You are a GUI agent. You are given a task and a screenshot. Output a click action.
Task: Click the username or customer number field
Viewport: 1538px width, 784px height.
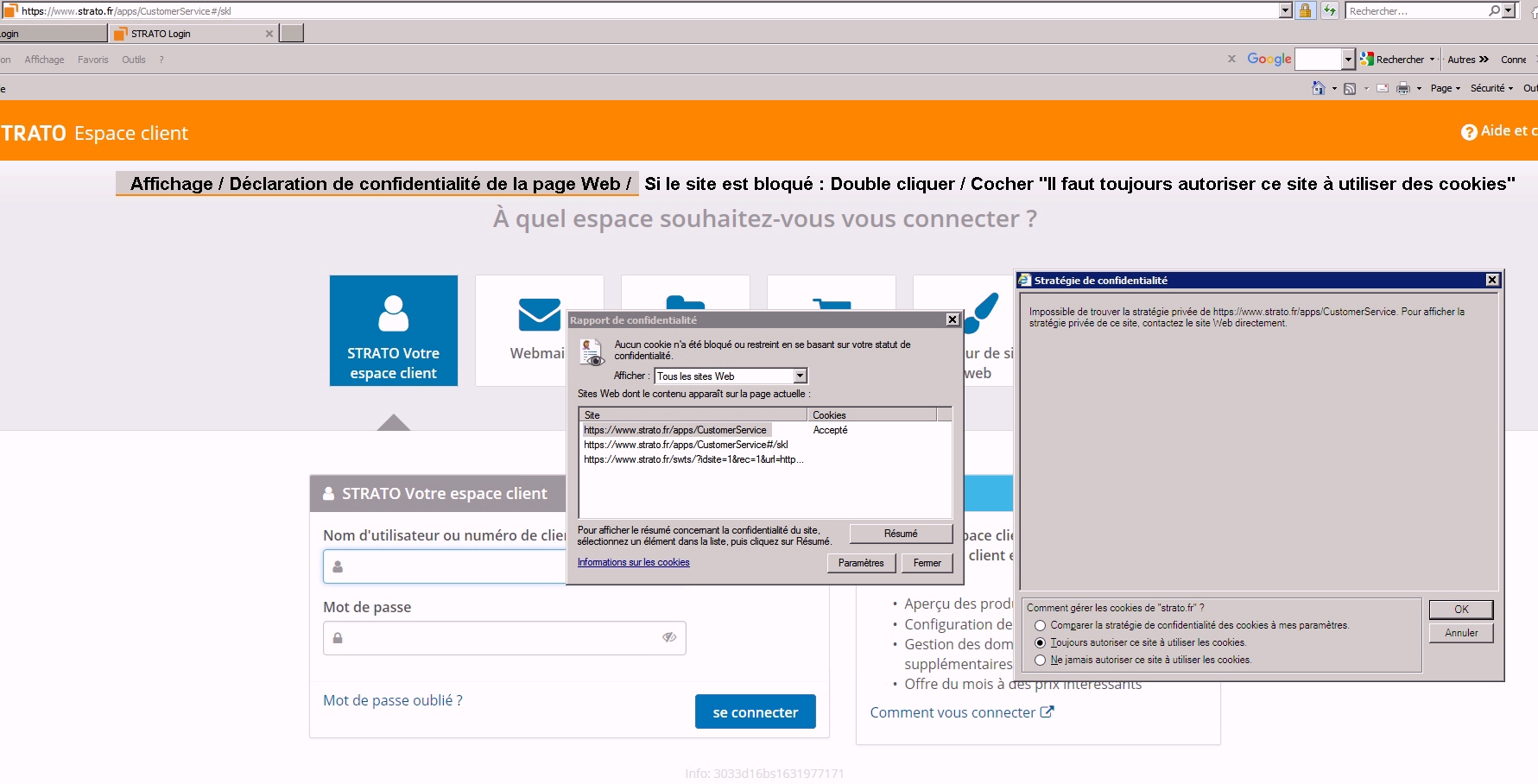click(x=445, y=566)
